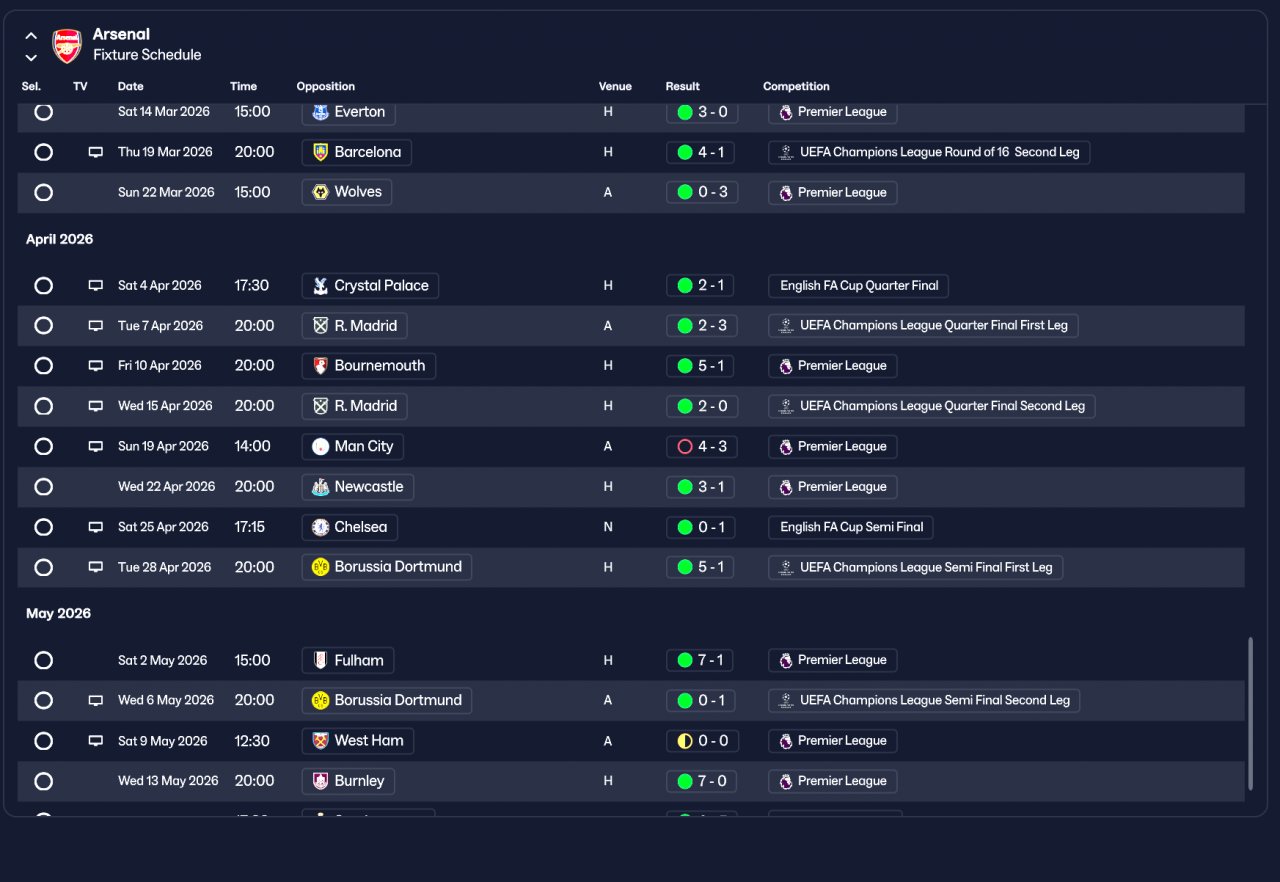The image size is (1280, 882).
Task: Click the green win dot beside Fulham 7 - 1
Action: (685, 660)
